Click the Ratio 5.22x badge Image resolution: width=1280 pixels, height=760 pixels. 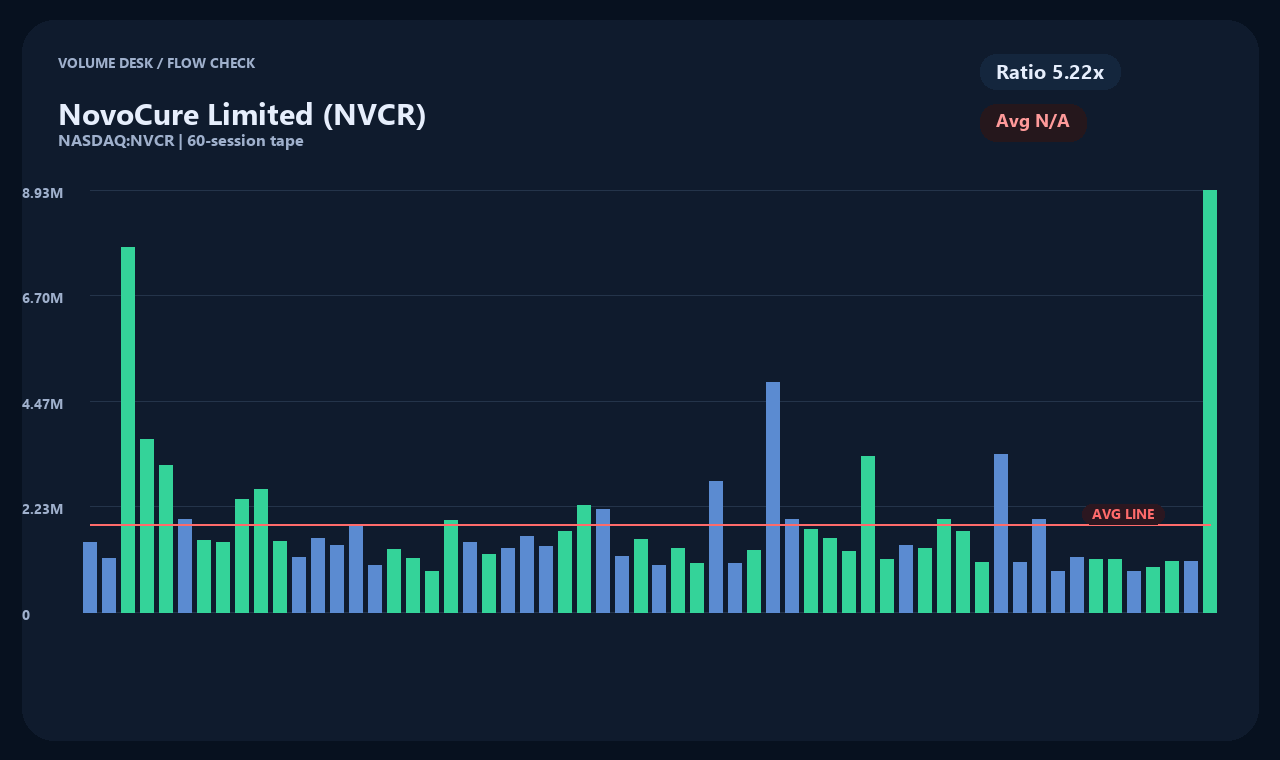click(1050, 72)
